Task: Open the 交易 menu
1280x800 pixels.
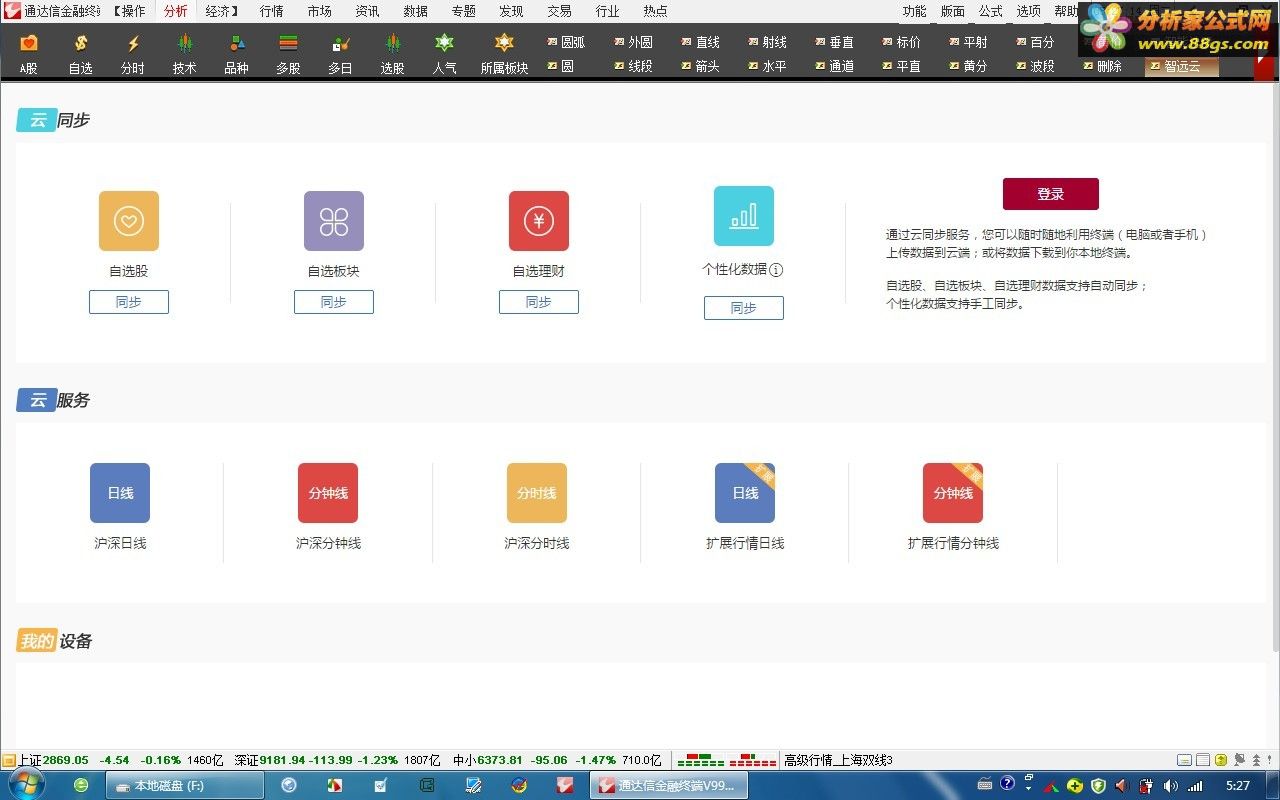Action: pos(559,11)
